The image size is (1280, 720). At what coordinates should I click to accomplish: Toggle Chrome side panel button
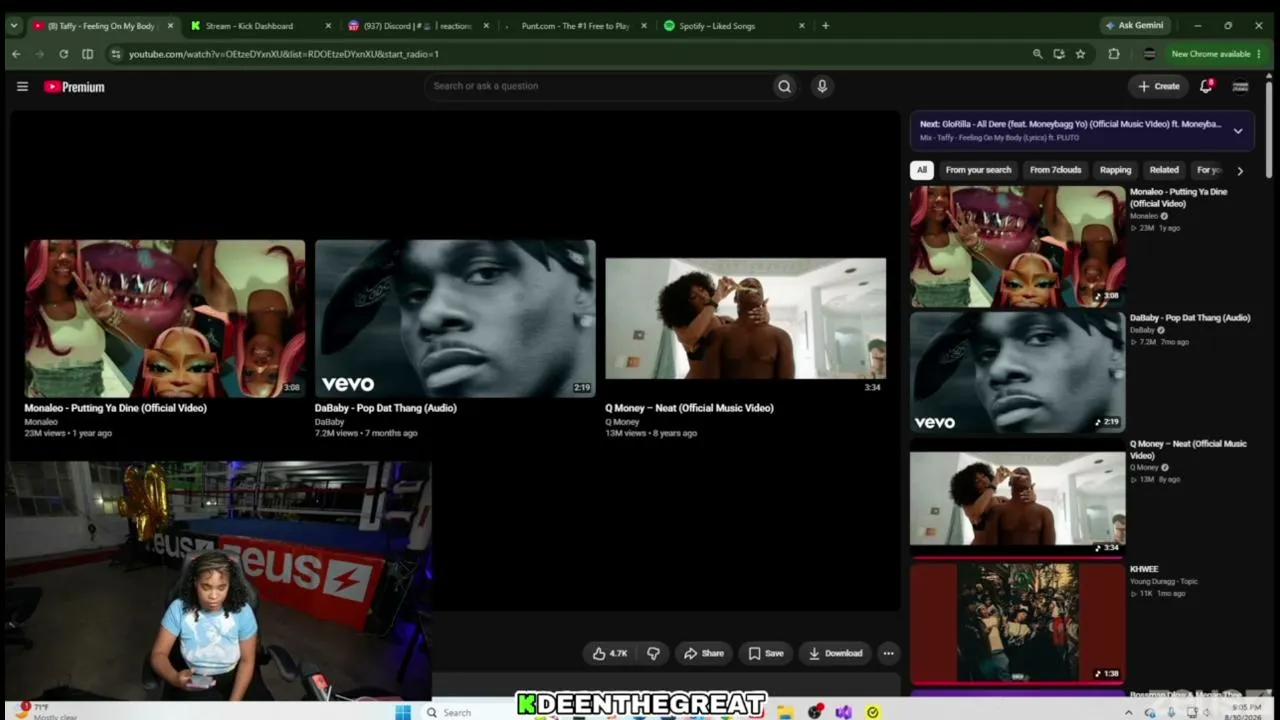click(87, 54)
